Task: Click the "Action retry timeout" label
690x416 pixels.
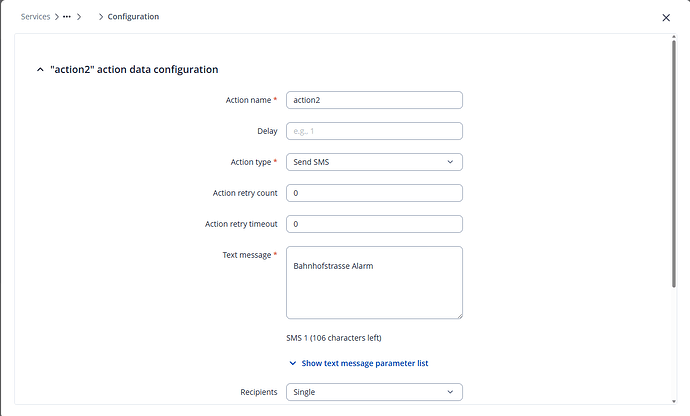Action: coord(241,224)
